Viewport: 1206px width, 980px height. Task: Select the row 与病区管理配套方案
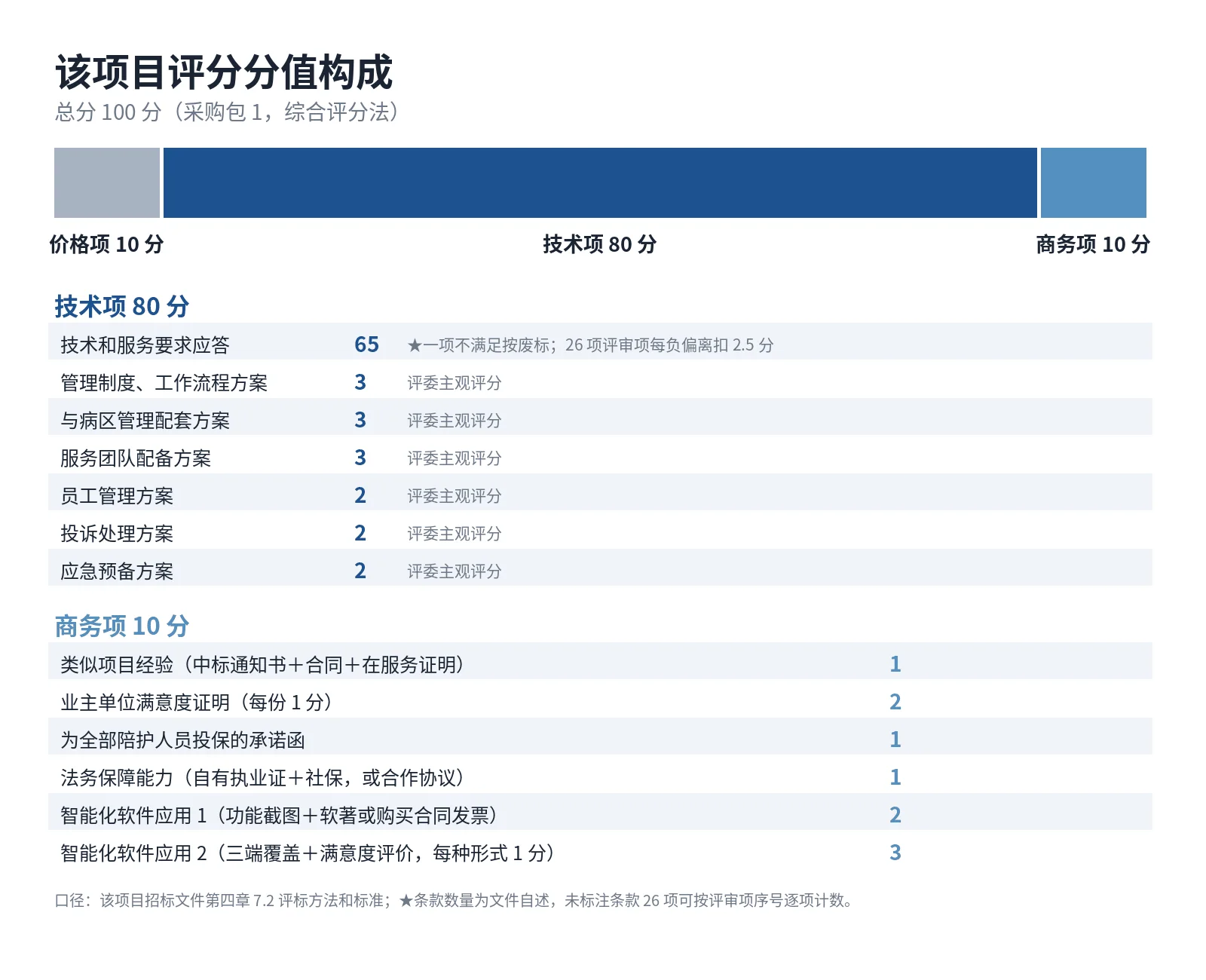[x=600, y=417]
